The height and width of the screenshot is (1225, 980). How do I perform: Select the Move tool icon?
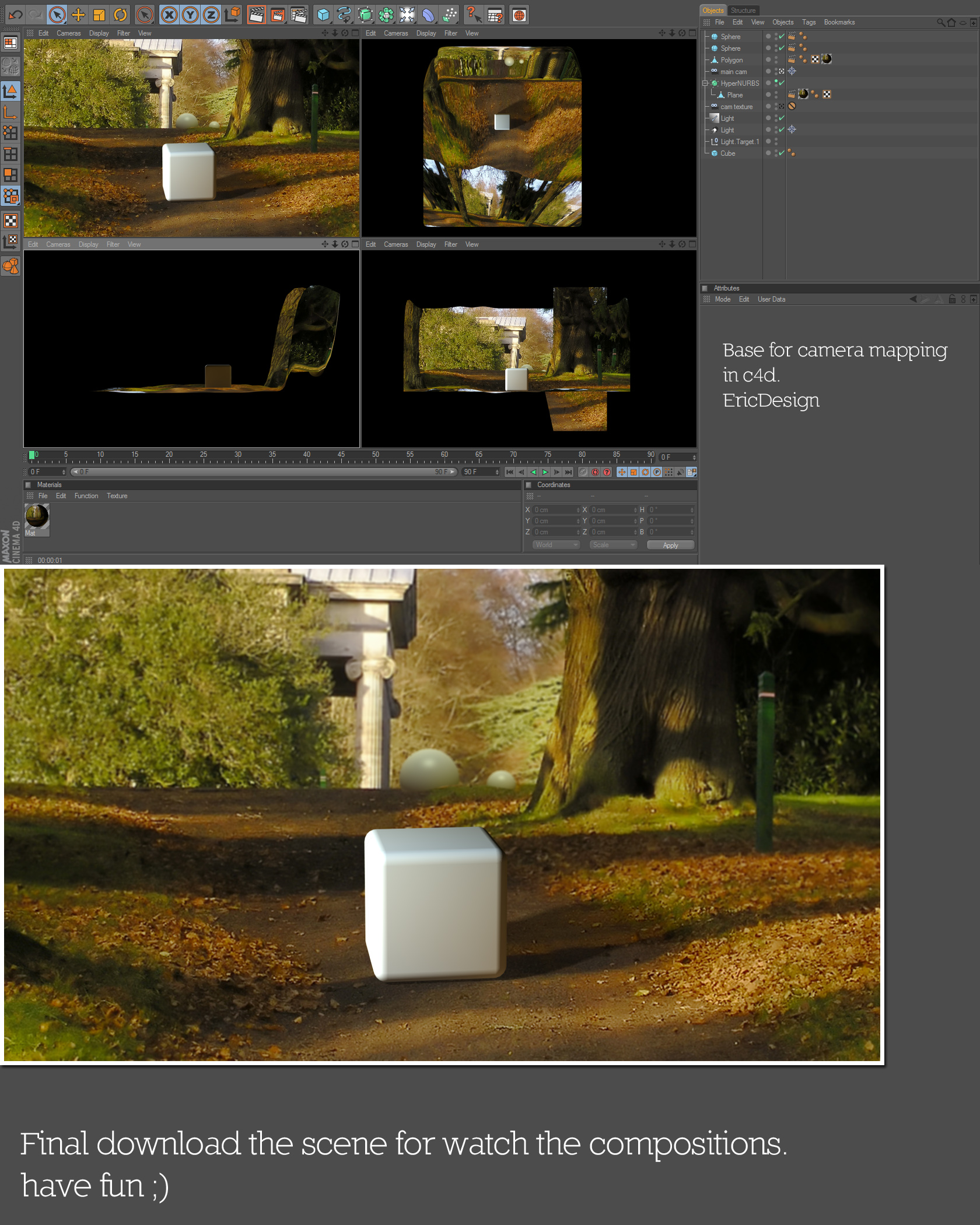click(78, 15)
